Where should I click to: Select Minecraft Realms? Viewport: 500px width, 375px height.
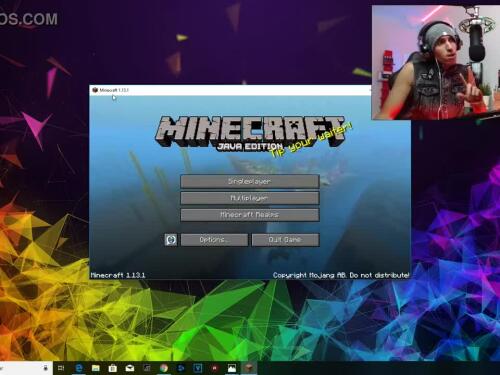tap(250, 215)
